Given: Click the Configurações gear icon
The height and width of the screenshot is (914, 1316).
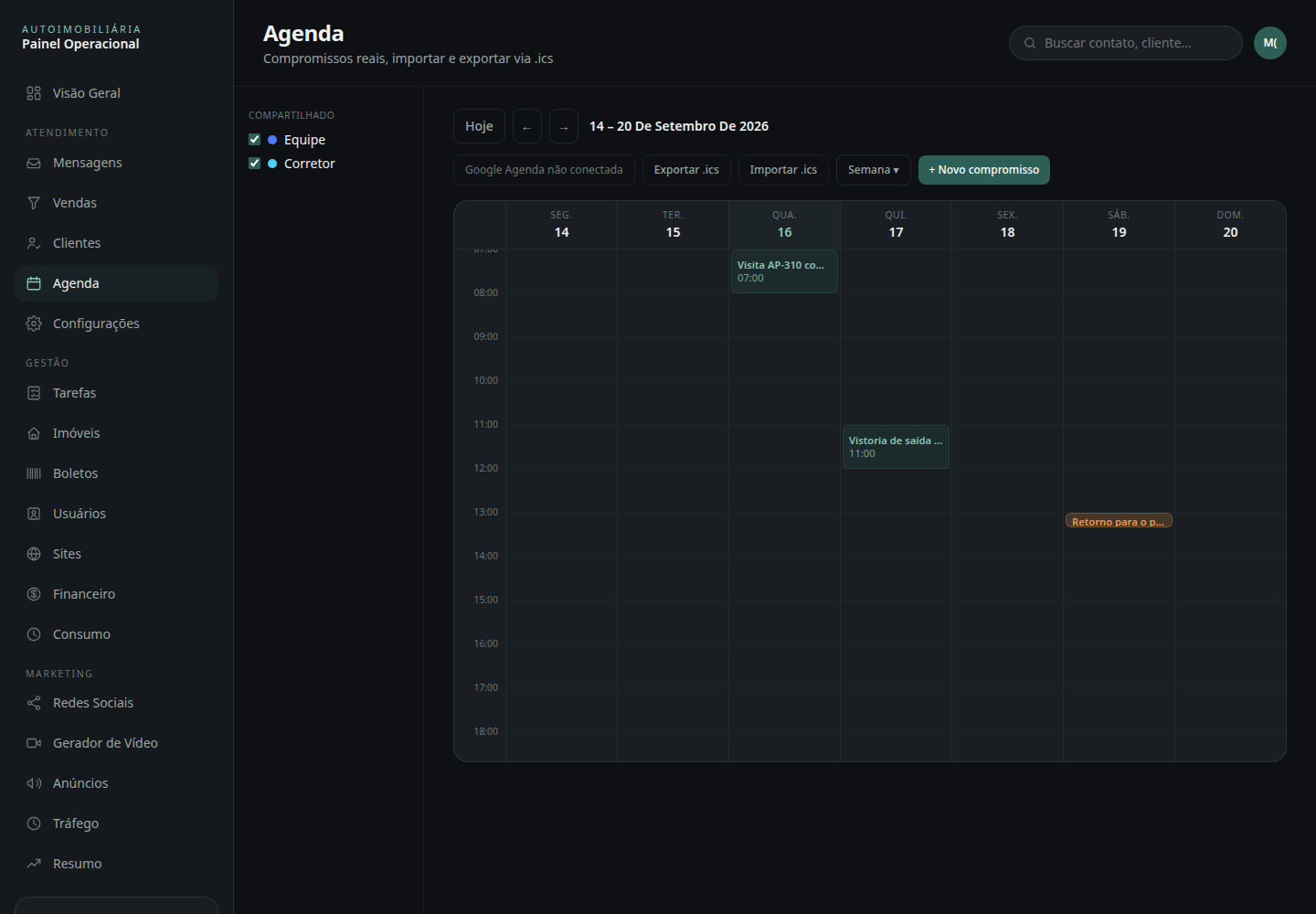Looking at the screenshot, I should [x=34, y=324].
